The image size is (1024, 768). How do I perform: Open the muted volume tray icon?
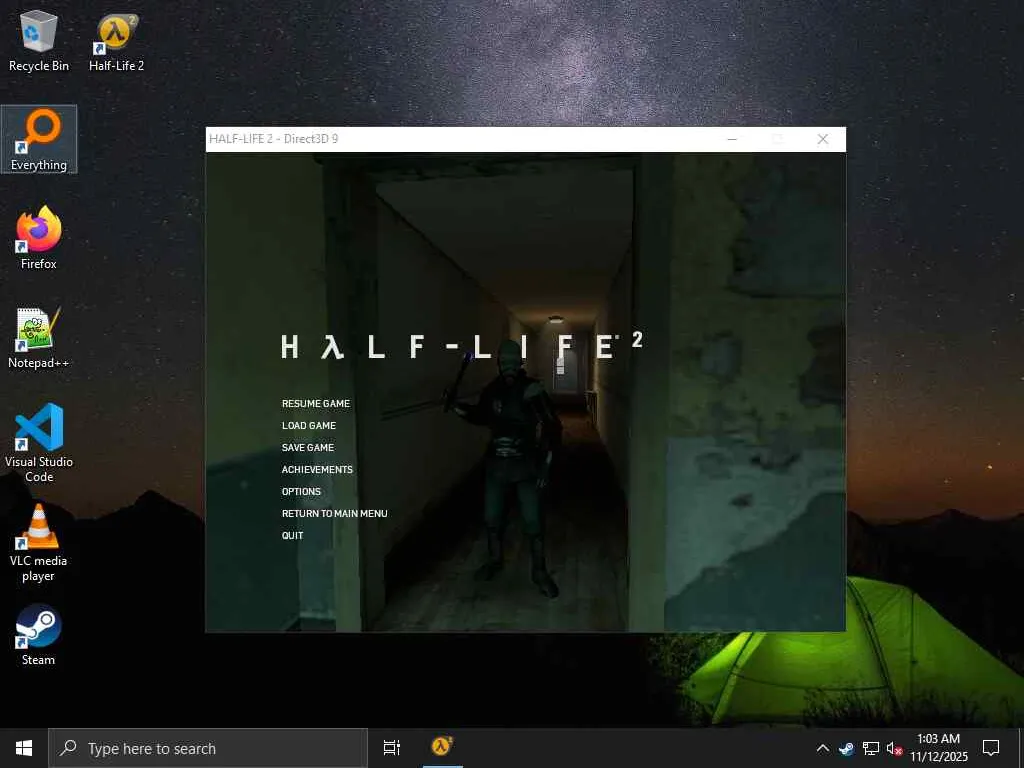(x=894, y=748)
